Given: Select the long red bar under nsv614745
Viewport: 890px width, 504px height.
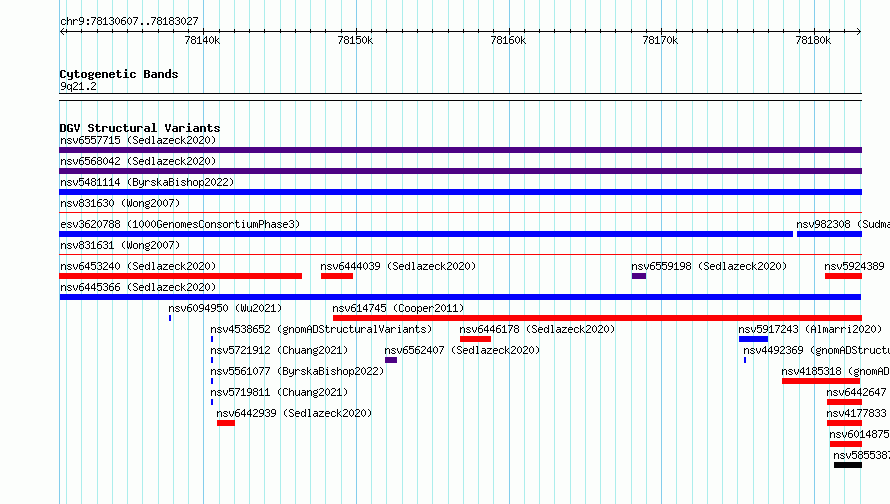Looking at the screenshot, I should [x=597, y=318].
